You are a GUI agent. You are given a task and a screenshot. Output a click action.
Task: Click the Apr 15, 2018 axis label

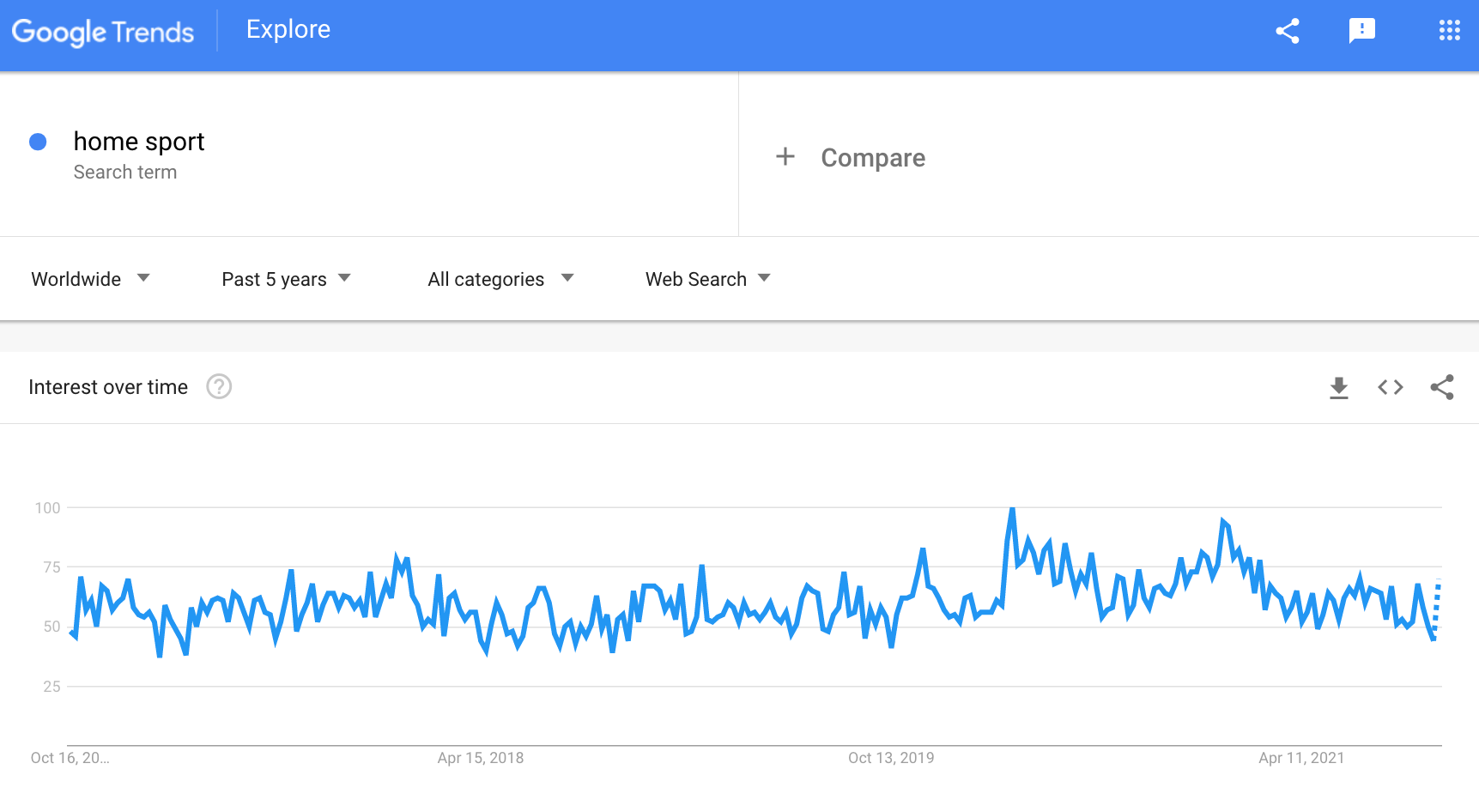point(481,758)
